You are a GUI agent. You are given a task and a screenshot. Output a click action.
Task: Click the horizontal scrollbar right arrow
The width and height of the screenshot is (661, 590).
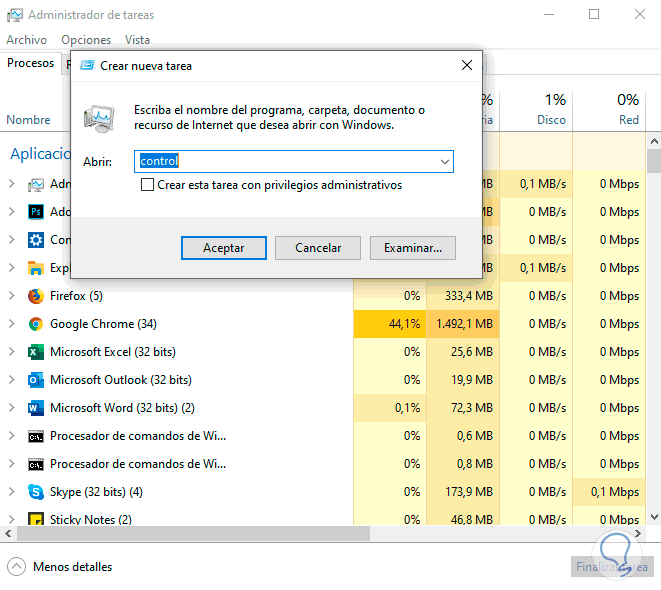tap(638, 534)
